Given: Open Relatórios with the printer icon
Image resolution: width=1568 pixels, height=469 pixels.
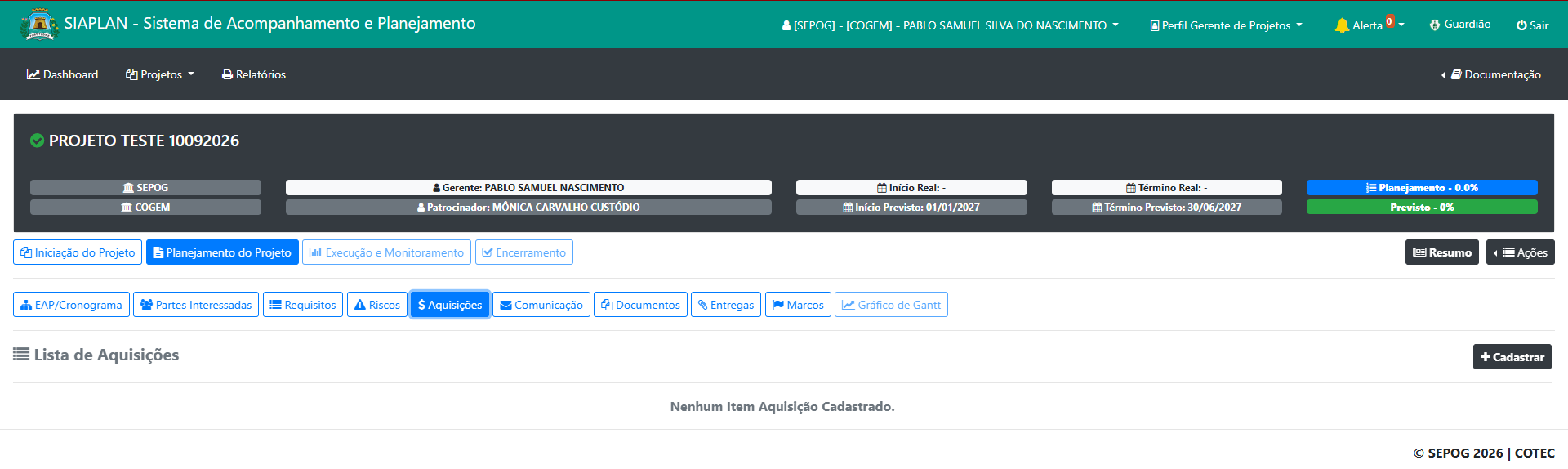Looking at the screenshot, I should click(254, 74).
